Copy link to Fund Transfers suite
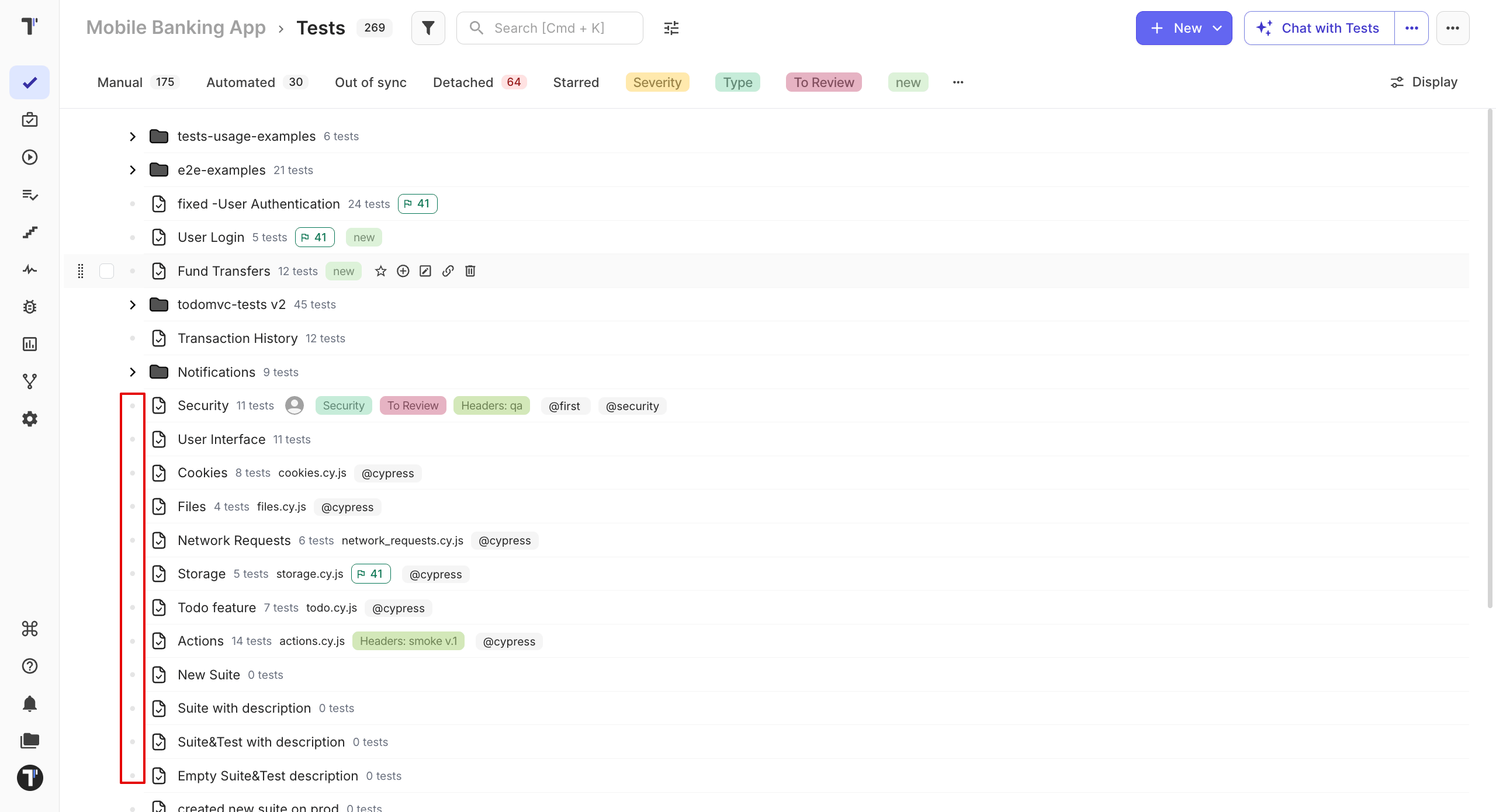The width and height of the screenshot is (1496, 812). 448,271
